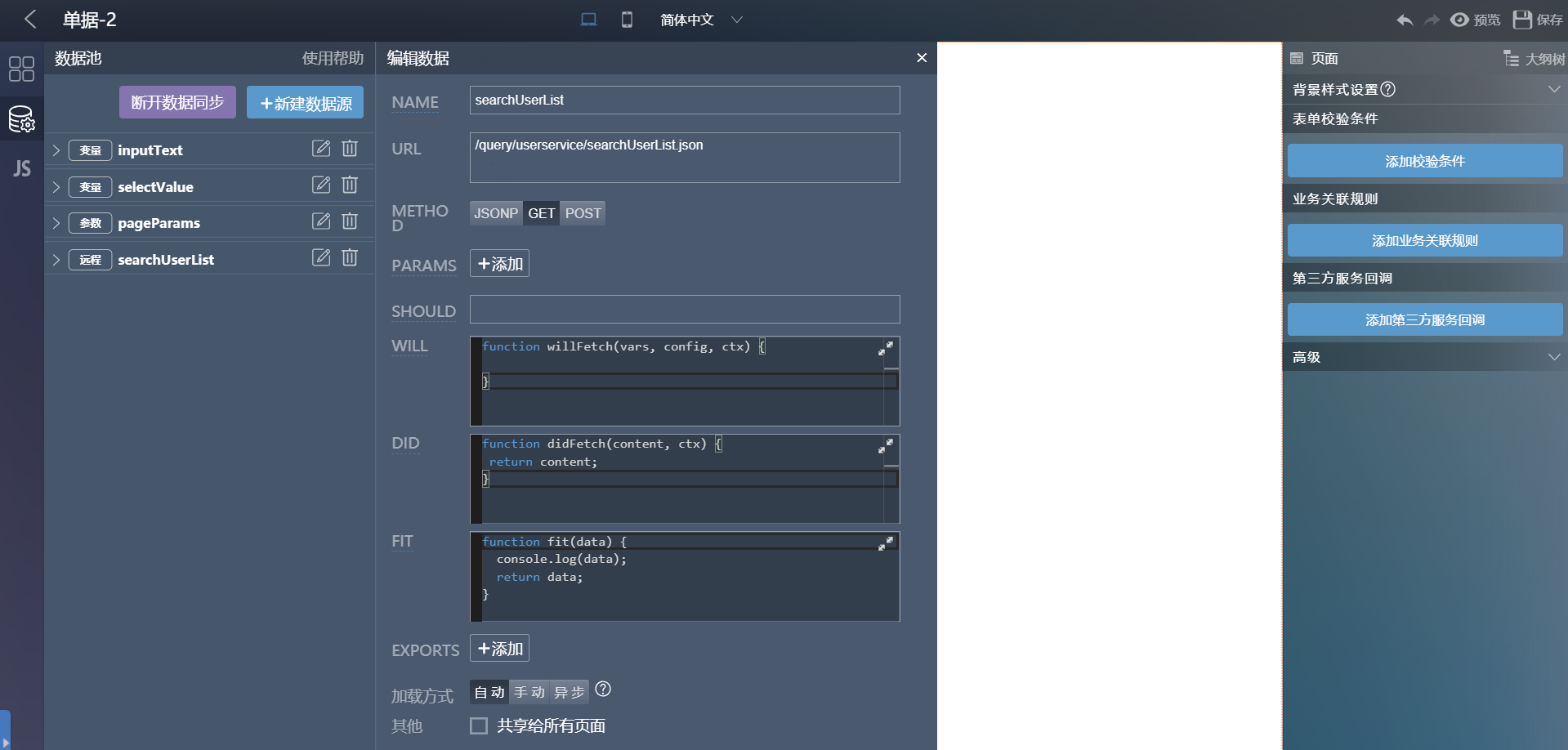
Task: Click the loading mode help icon
Action: tap(603, 690)
